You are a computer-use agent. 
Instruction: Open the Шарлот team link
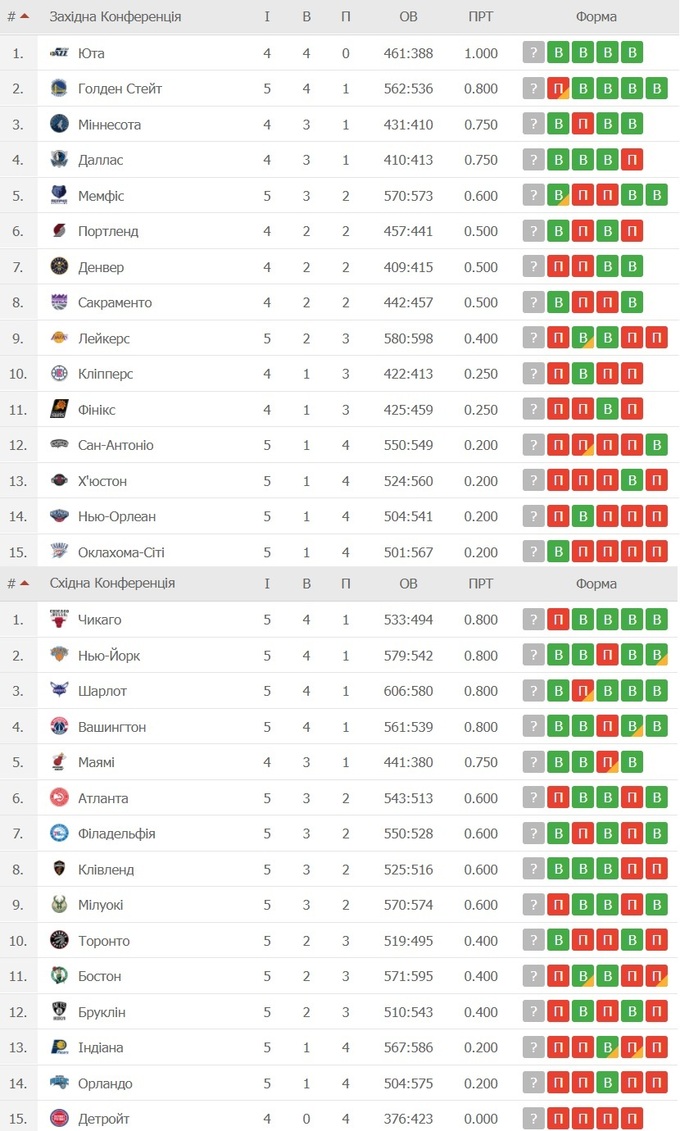102,691
